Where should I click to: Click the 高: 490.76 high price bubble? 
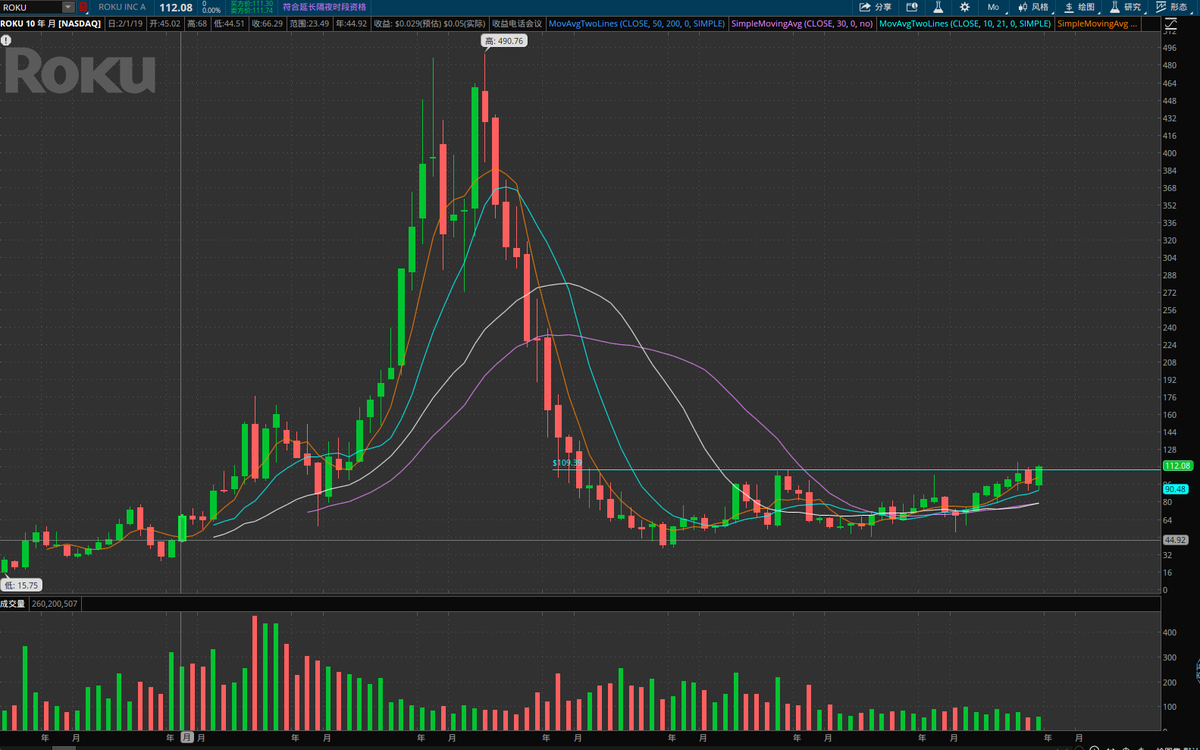pos(505,41)
